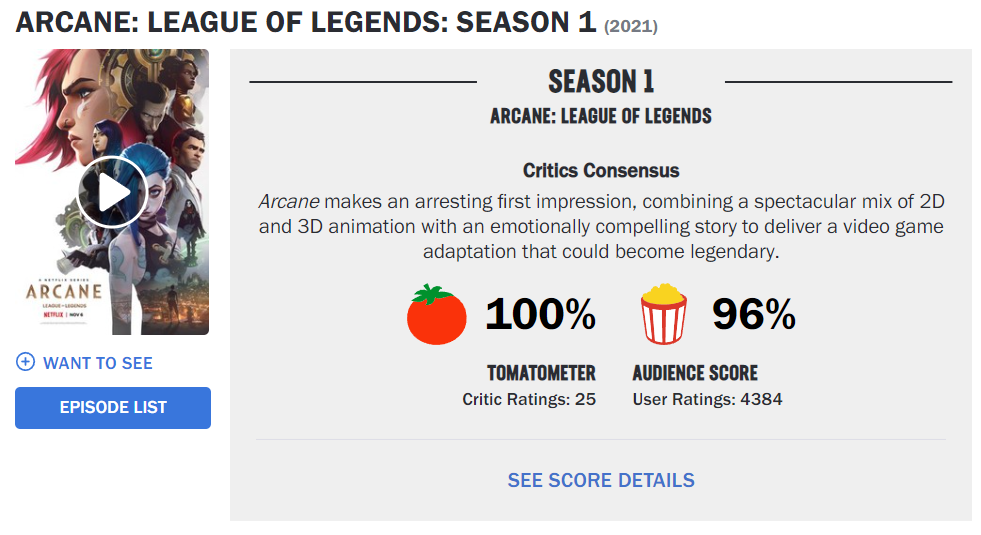Click the red tomato Tomatometer icon
Screen dimensions: 981x535
(437, 315)
